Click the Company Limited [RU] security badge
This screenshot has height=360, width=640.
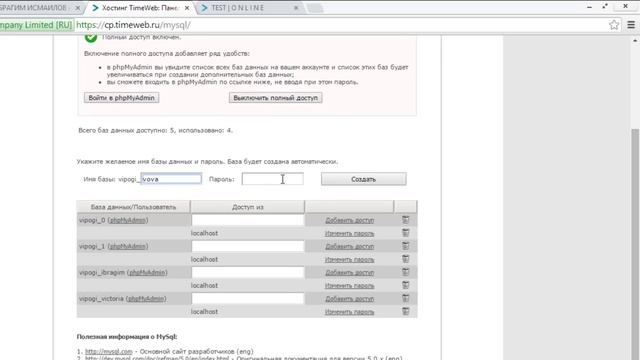pos(36,25)
